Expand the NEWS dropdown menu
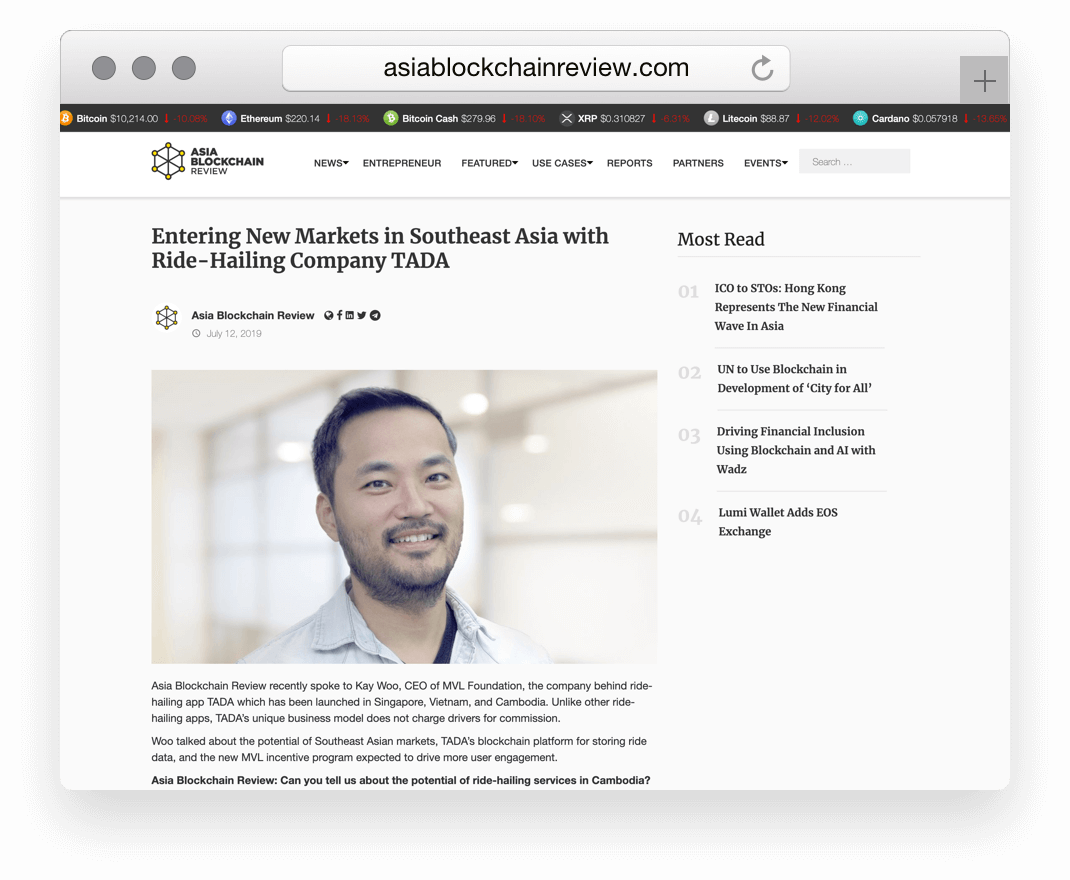 (330, 163)
